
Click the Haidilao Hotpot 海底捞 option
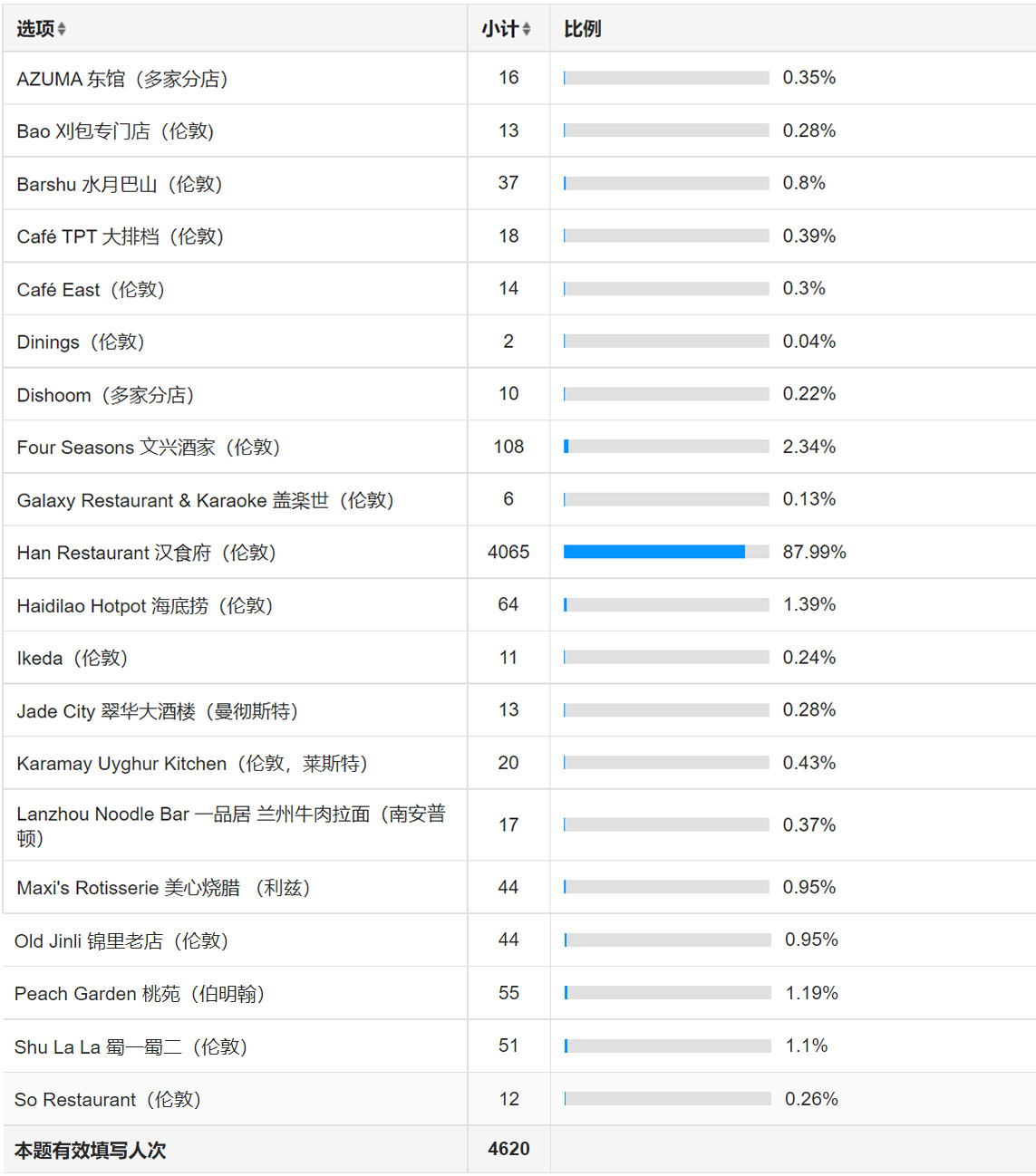point(145,605)
